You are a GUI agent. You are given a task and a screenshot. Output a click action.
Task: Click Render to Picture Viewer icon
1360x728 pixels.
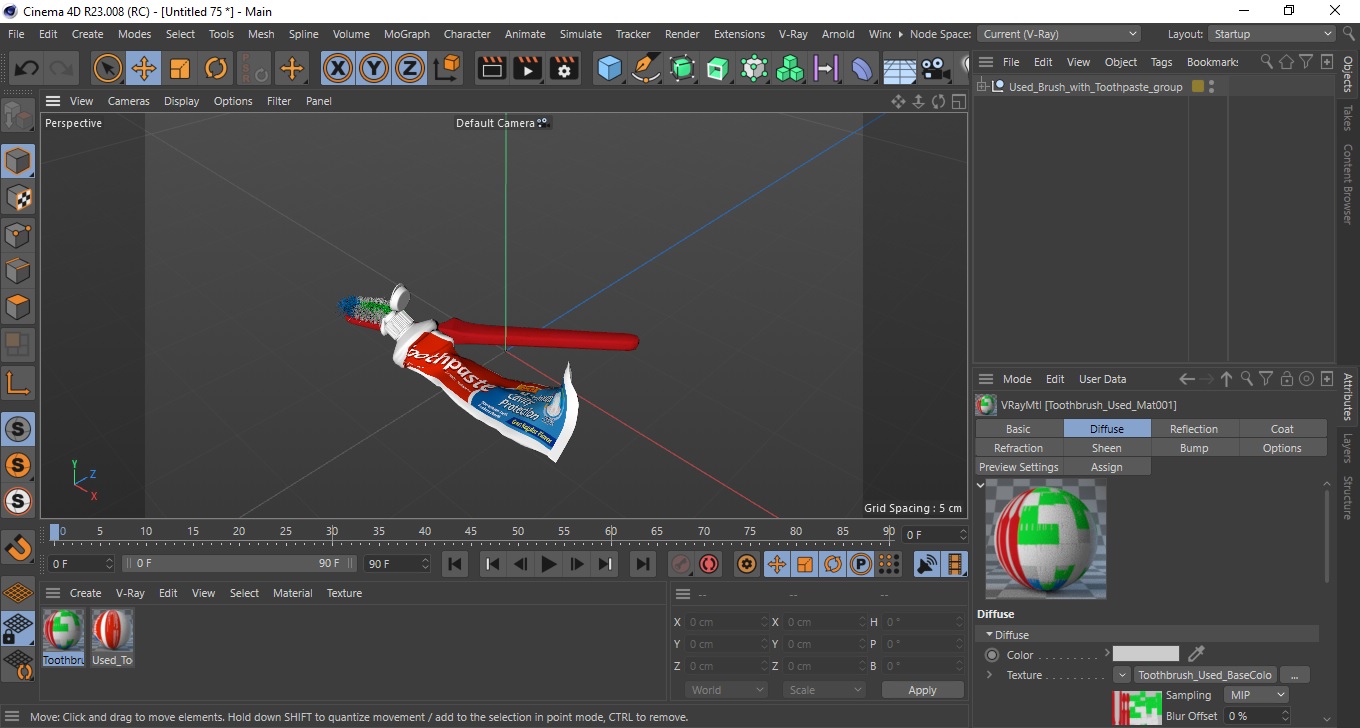coord(527,69)
